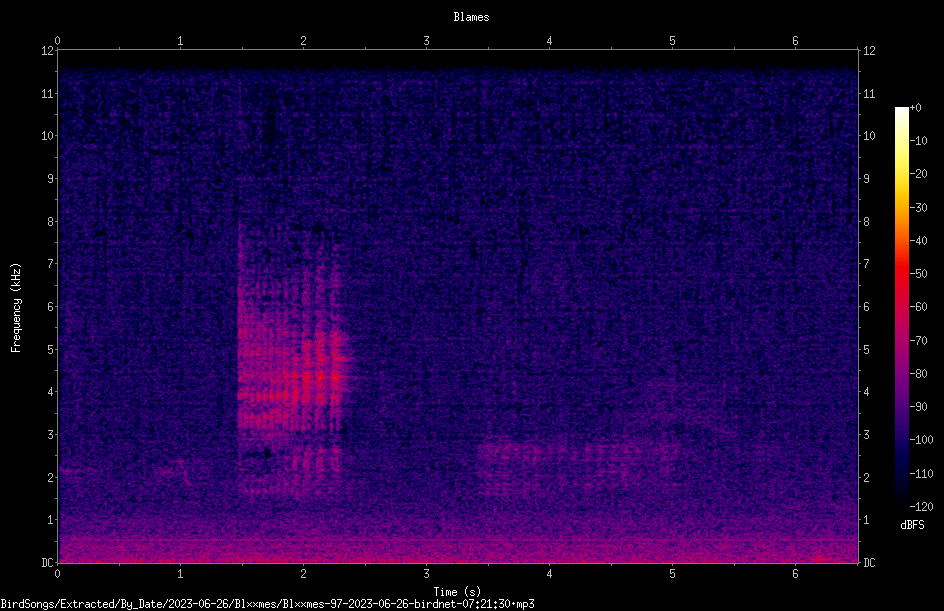This screenshot has width=944, height=611.
Task: Click the "5" tick on the bottom time axis
Action: 672,574
